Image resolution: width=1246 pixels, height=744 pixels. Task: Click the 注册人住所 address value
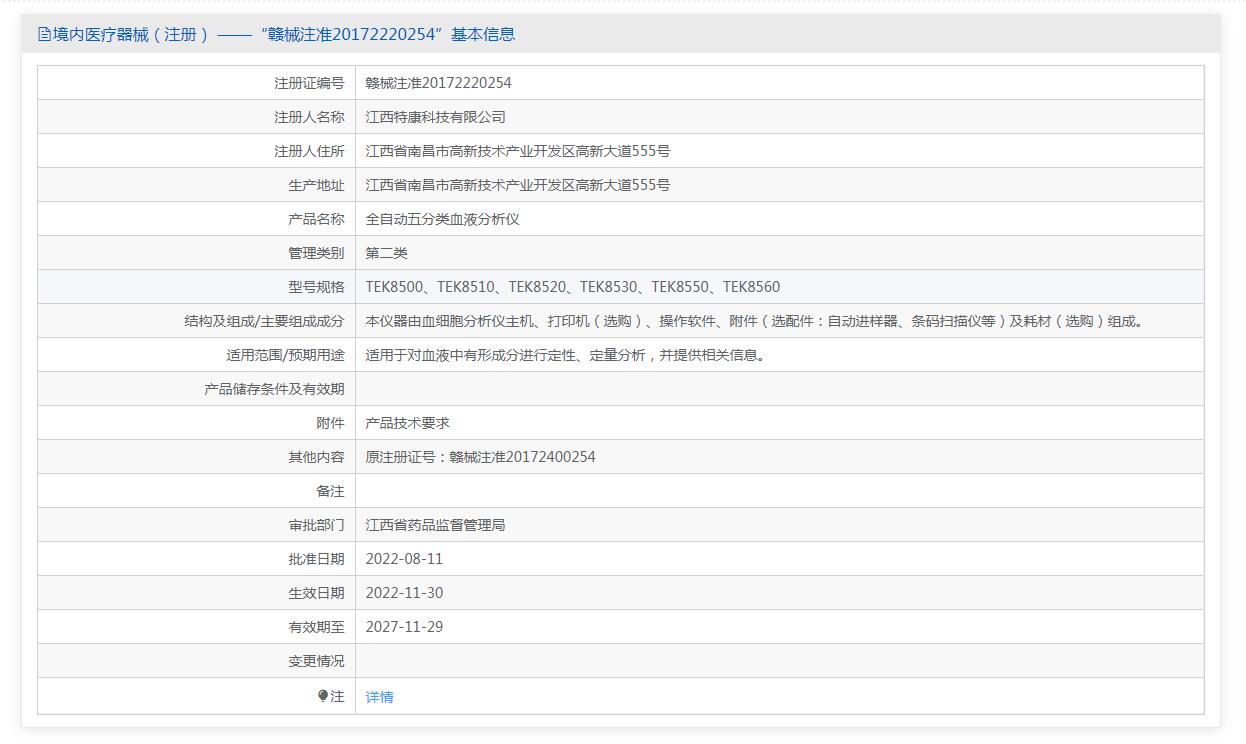pyautogui.click(x=518, y=151)
